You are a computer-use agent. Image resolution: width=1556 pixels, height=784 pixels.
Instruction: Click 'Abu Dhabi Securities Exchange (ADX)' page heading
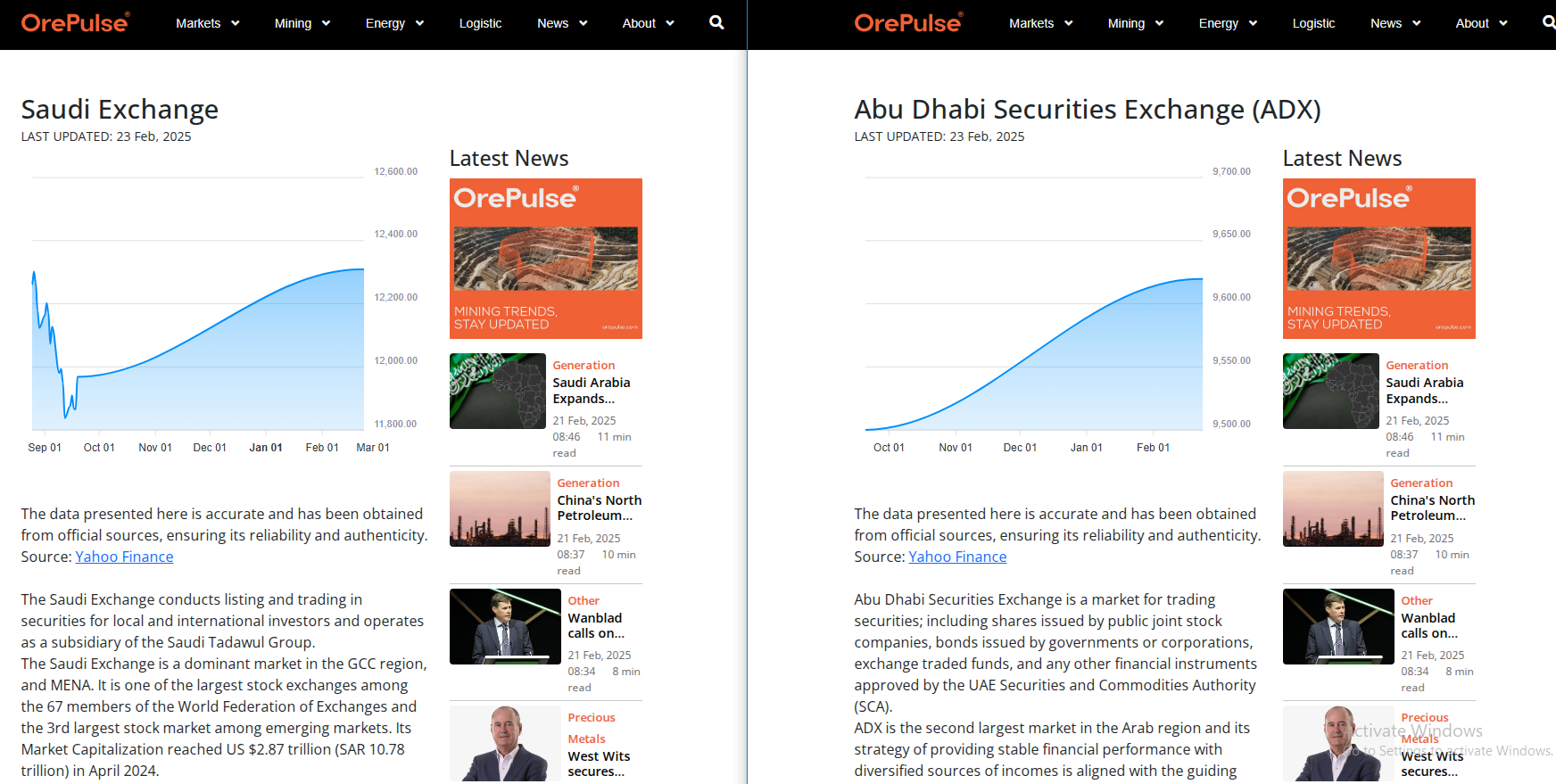pyautogui.click(x=1088, y=109)
